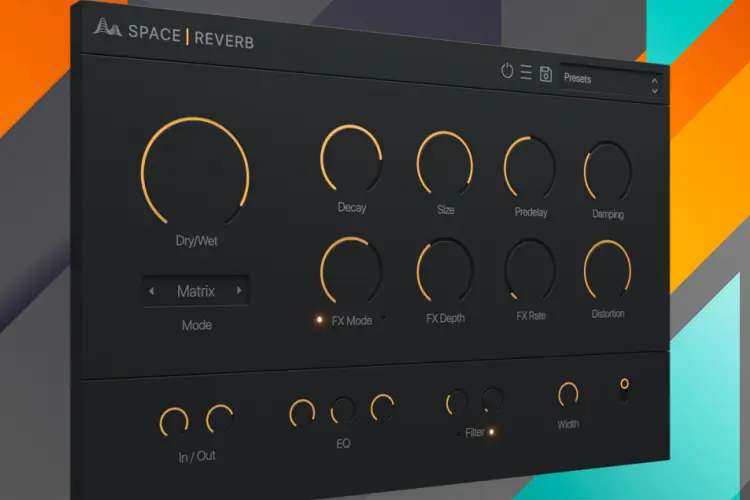Click the first Filter knob
This screenshot has width=750, height=500.
(x=457, y=402)
